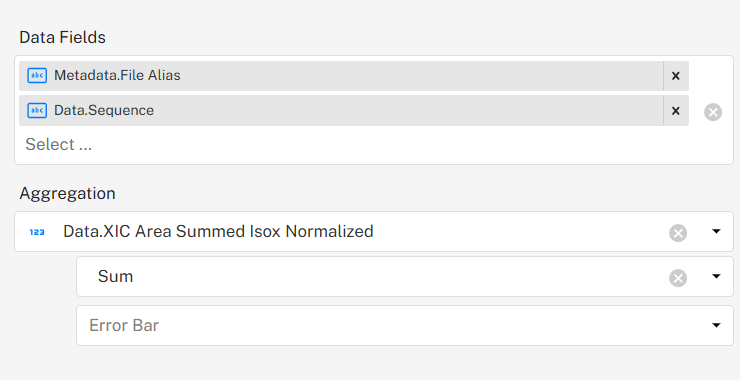Viewport: 740px width, 380px height.
Task: Remove the Data.Sequence field
Action: point(676,110)
